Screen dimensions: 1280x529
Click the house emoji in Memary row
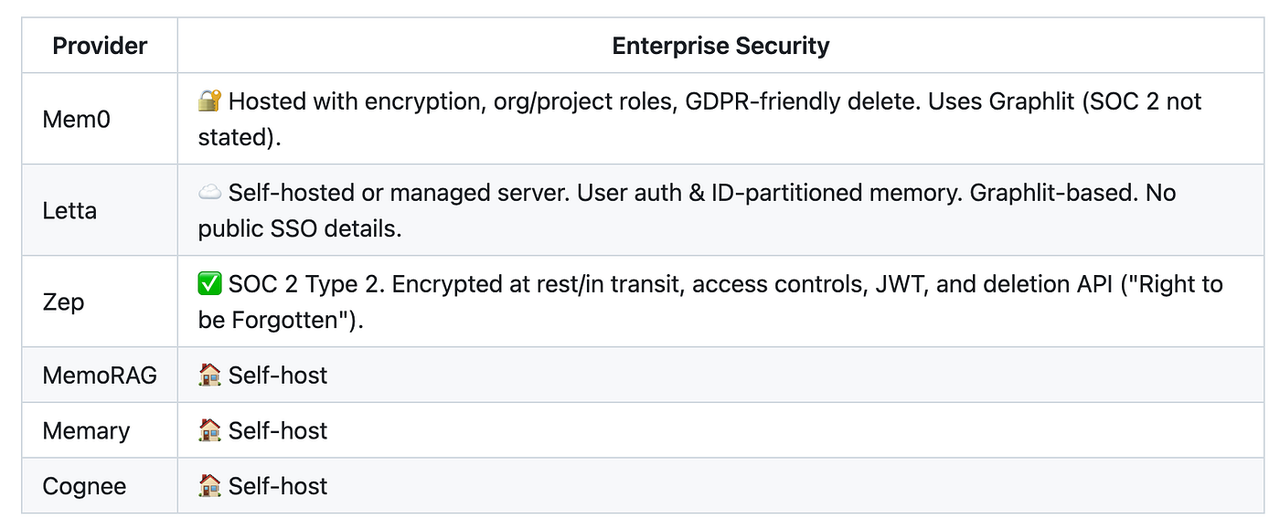pos(210,430)
